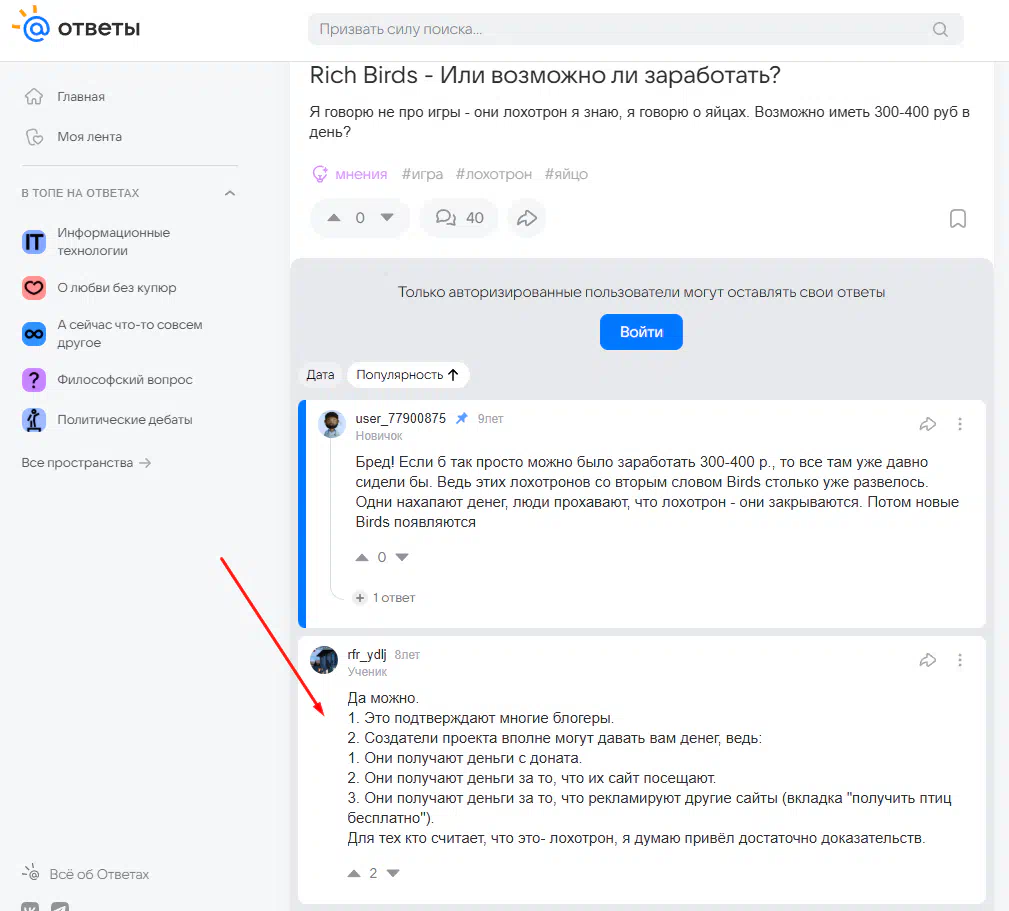The height and width of the screenshot is (911, 1009).
Task: Share the answer by rfr_ydlj
Action: [927, 660]
